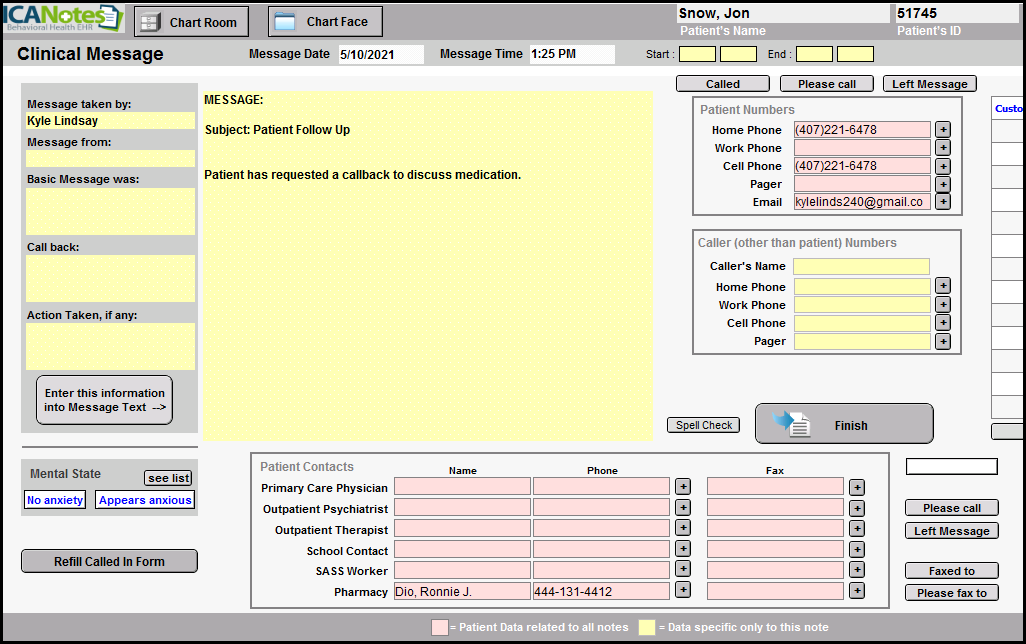This screenshot has height=644, width=1026.
Task: Open the Chart Room
Action: (191, 22)
